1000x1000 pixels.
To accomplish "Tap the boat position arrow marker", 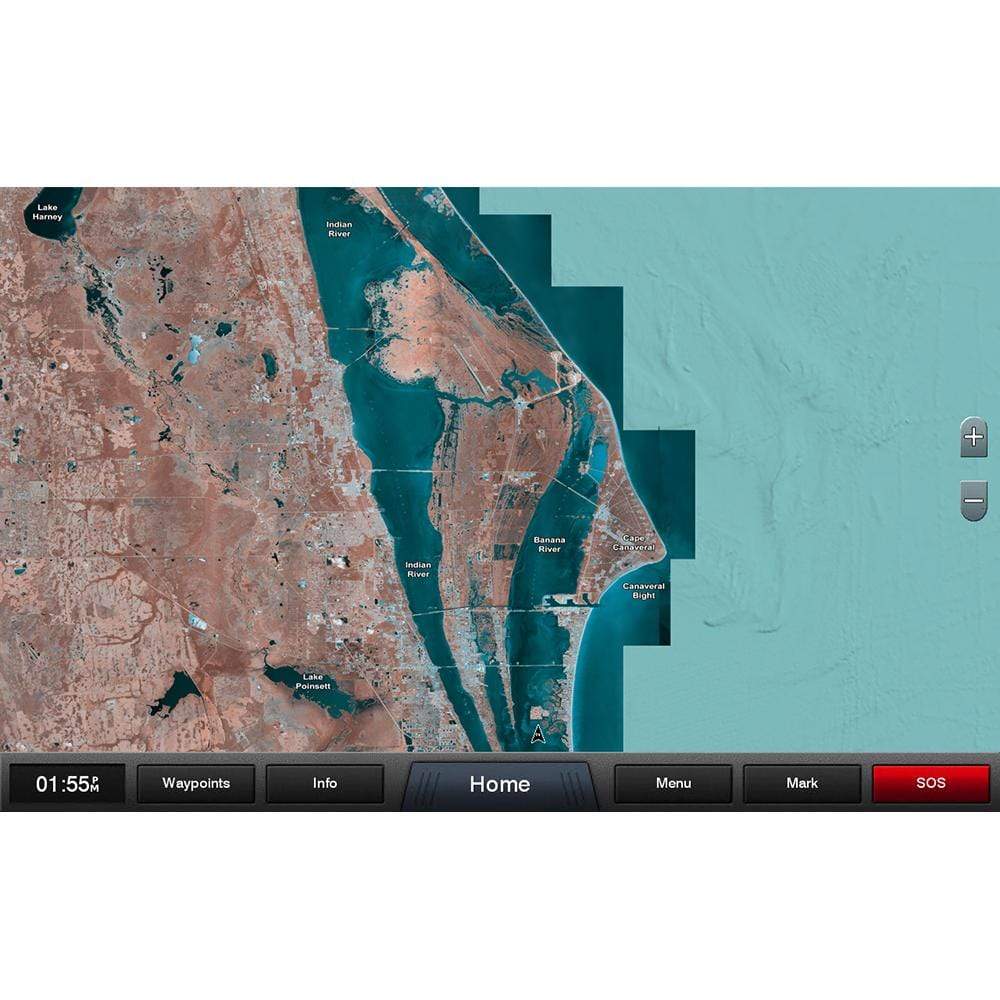I will click(538, 735).
